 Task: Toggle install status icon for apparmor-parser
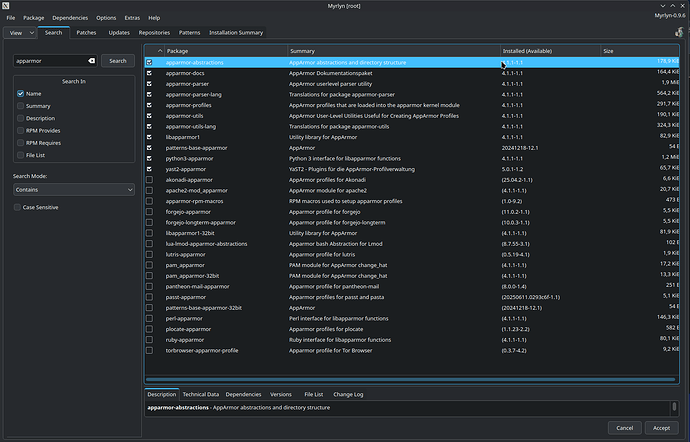click(x=150, y=84)
